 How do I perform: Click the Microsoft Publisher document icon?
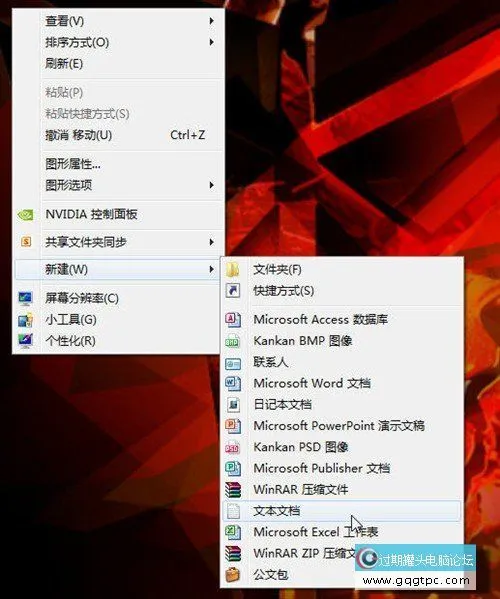pos(233,468)
